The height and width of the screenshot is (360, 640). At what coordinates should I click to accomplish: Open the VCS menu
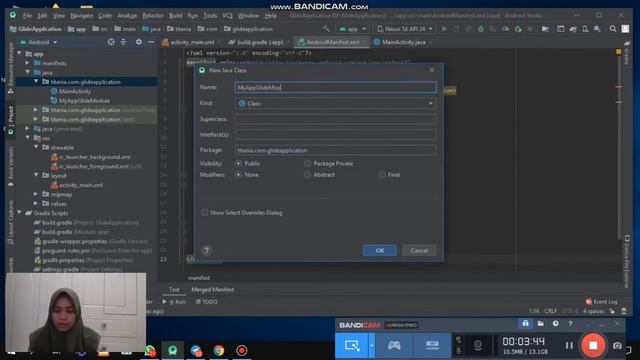[227, 16]
